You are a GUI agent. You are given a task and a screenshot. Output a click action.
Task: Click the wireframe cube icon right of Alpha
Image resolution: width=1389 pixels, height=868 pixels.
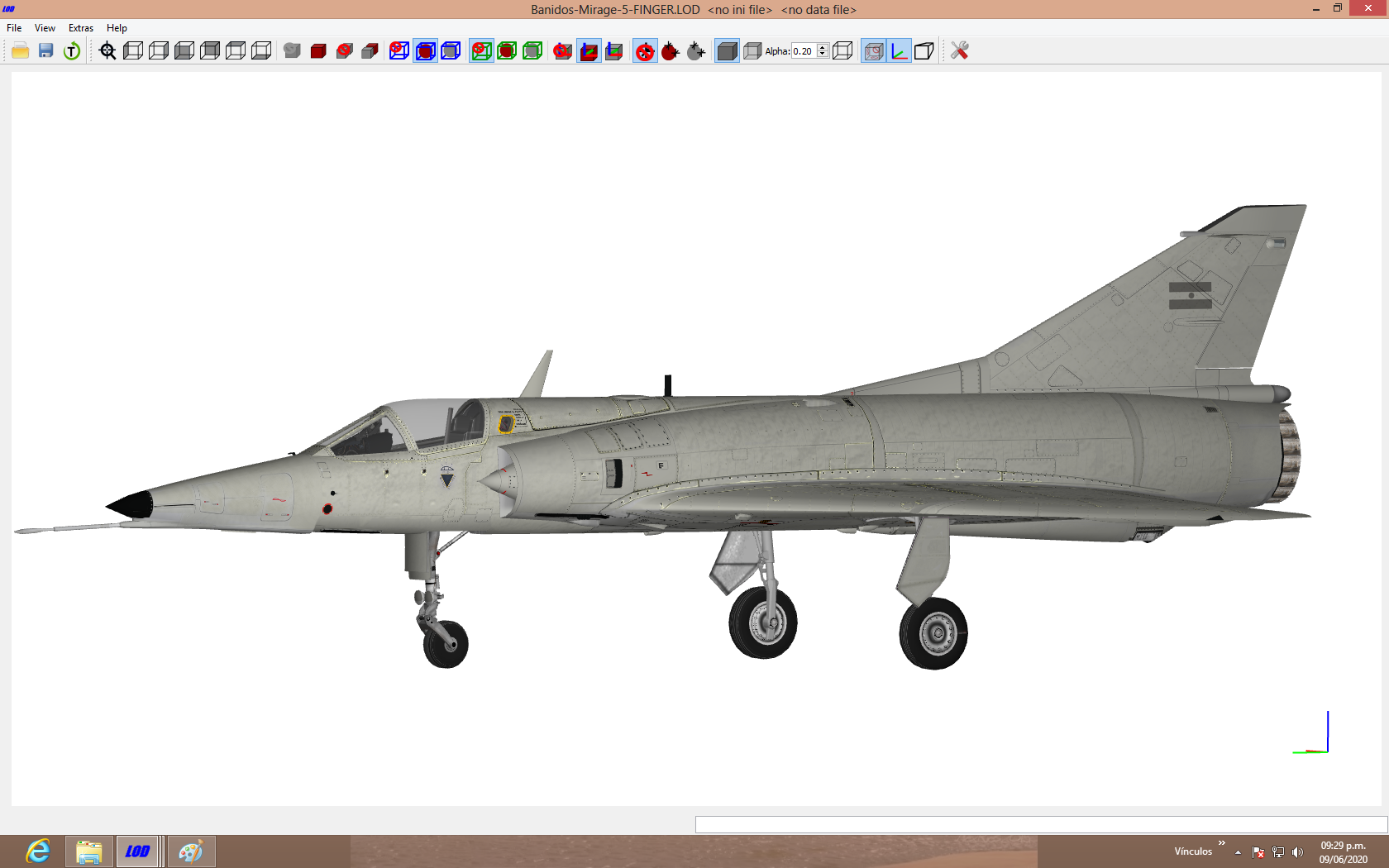(842, 51)
